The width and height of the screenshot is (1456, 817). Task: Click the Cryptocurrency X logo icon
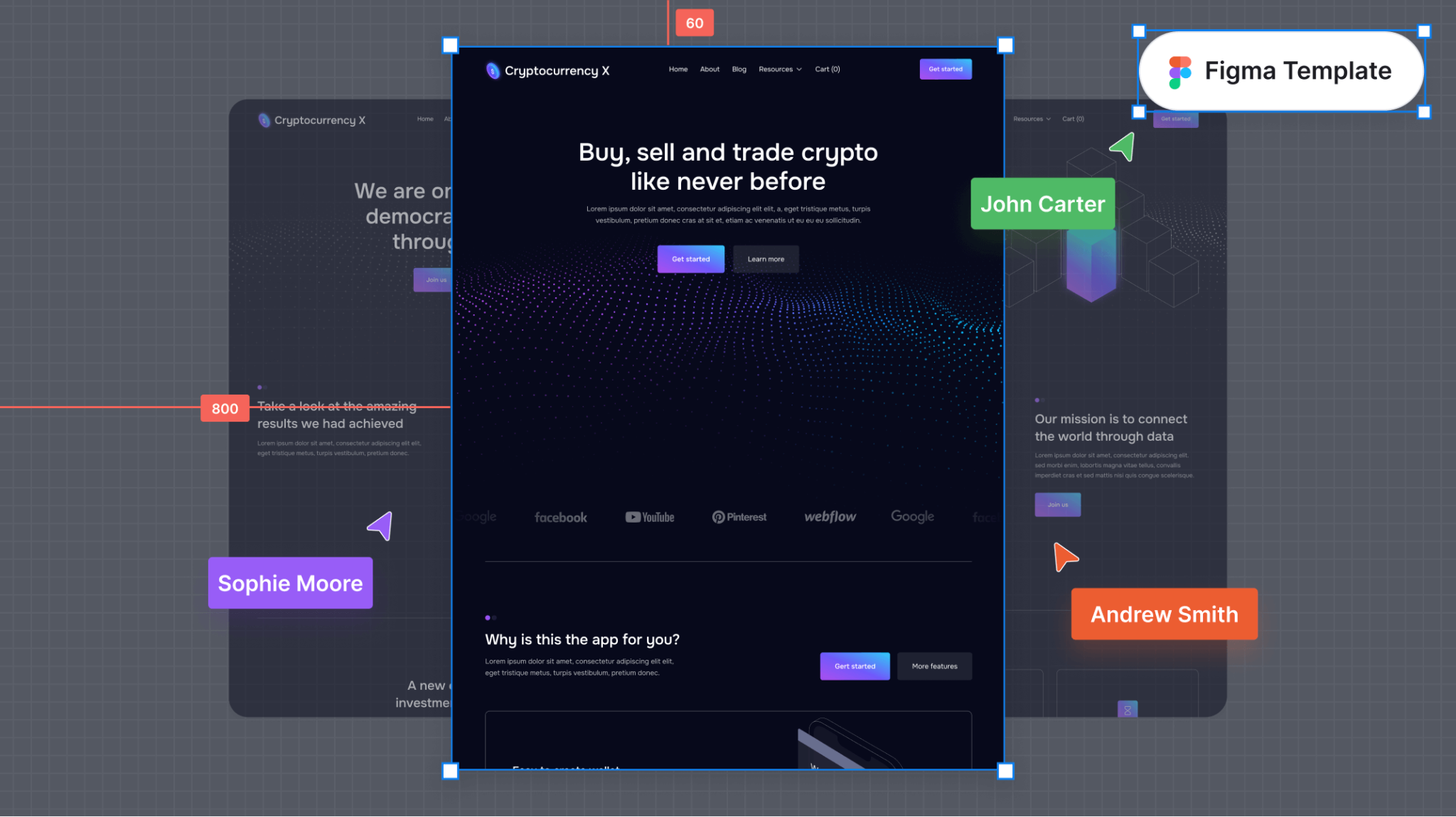(x=493, y=70)
